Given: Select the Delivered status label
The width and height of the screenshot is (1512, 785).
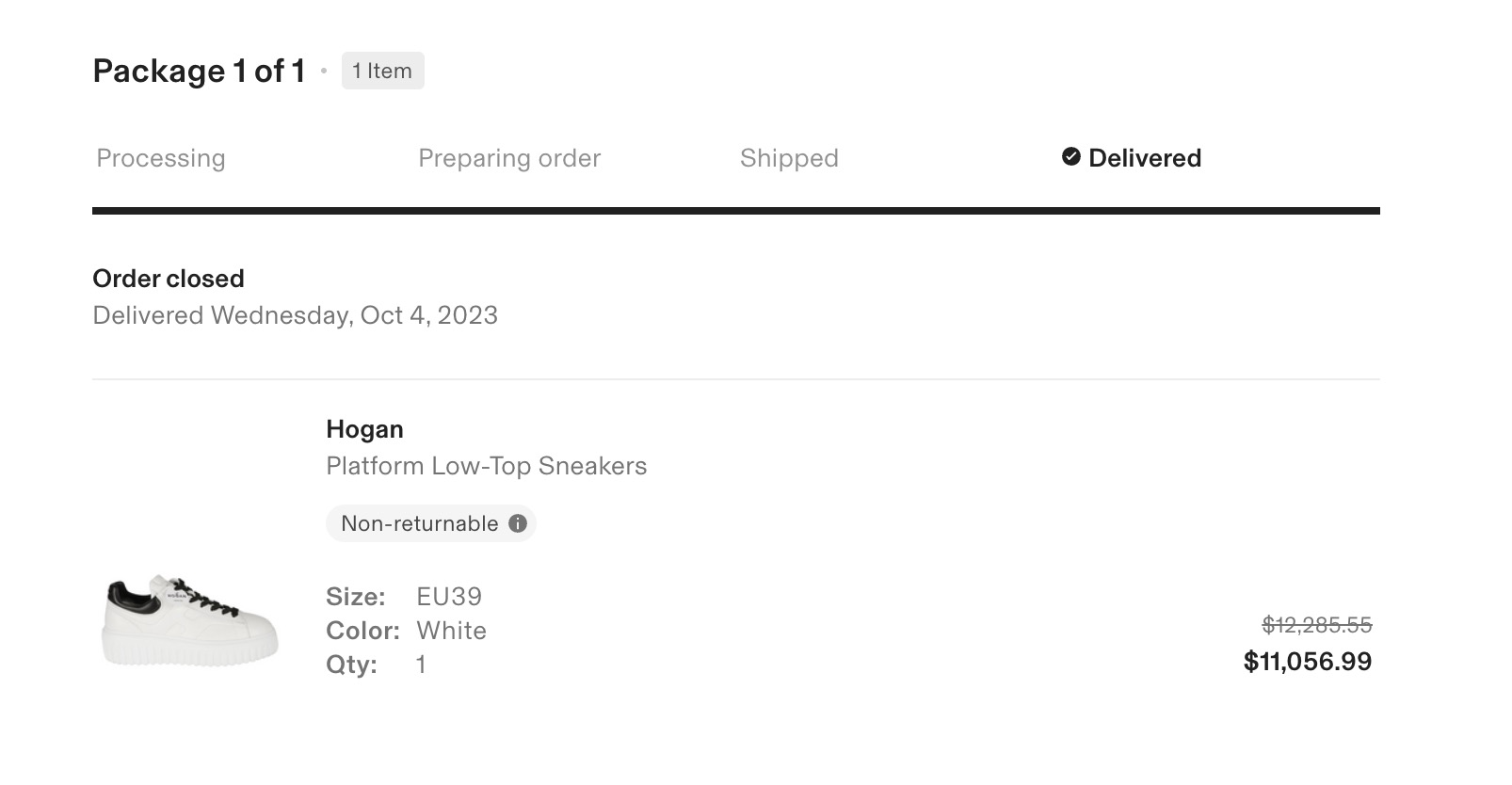Looking at the screenshot, I should click(x=1144, y=158).
